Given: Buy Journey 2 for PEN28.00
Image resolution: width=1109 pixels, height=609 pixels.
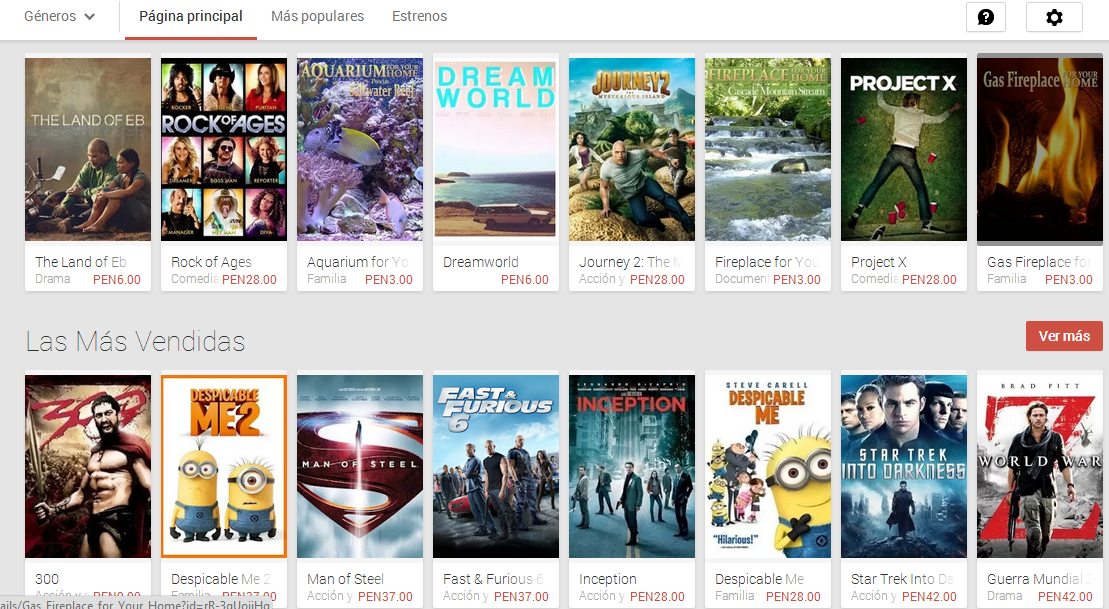Looking at the screenshot, I should (x=657, y=279).
